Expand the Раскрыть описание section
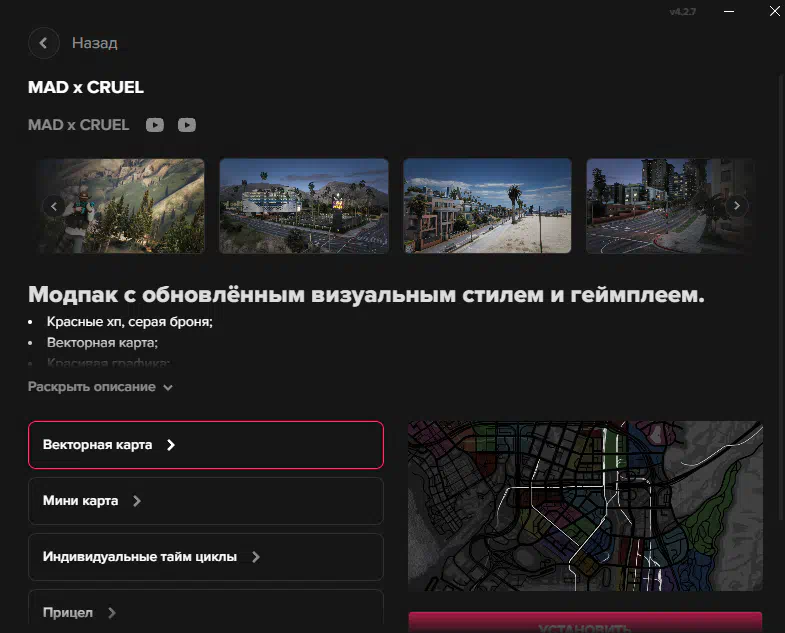The height and width of the screenshot is (633, 785). coord(100,387)
